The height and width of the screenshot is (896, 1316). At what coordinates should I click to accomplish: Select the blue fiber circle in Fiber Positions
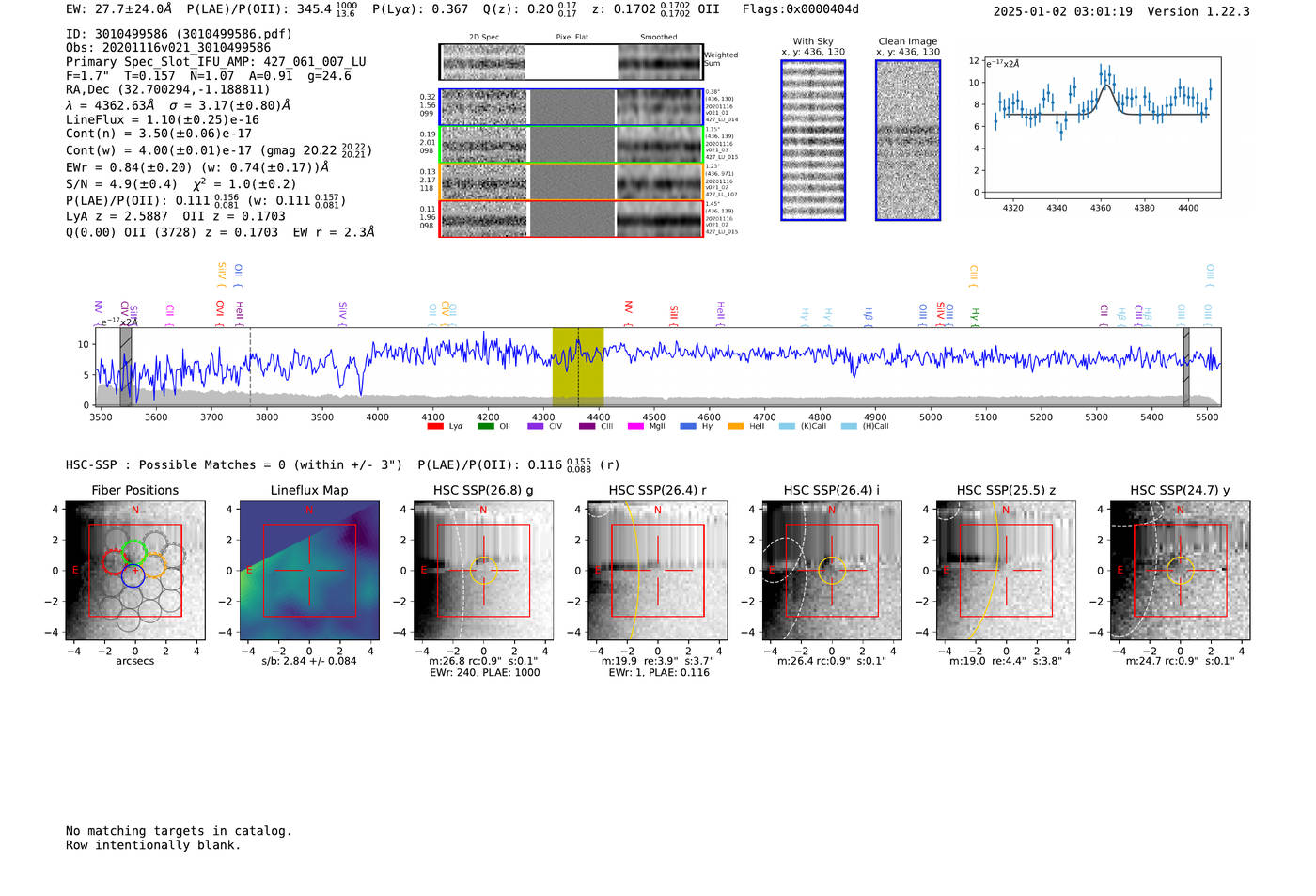[x=133, y=576]
